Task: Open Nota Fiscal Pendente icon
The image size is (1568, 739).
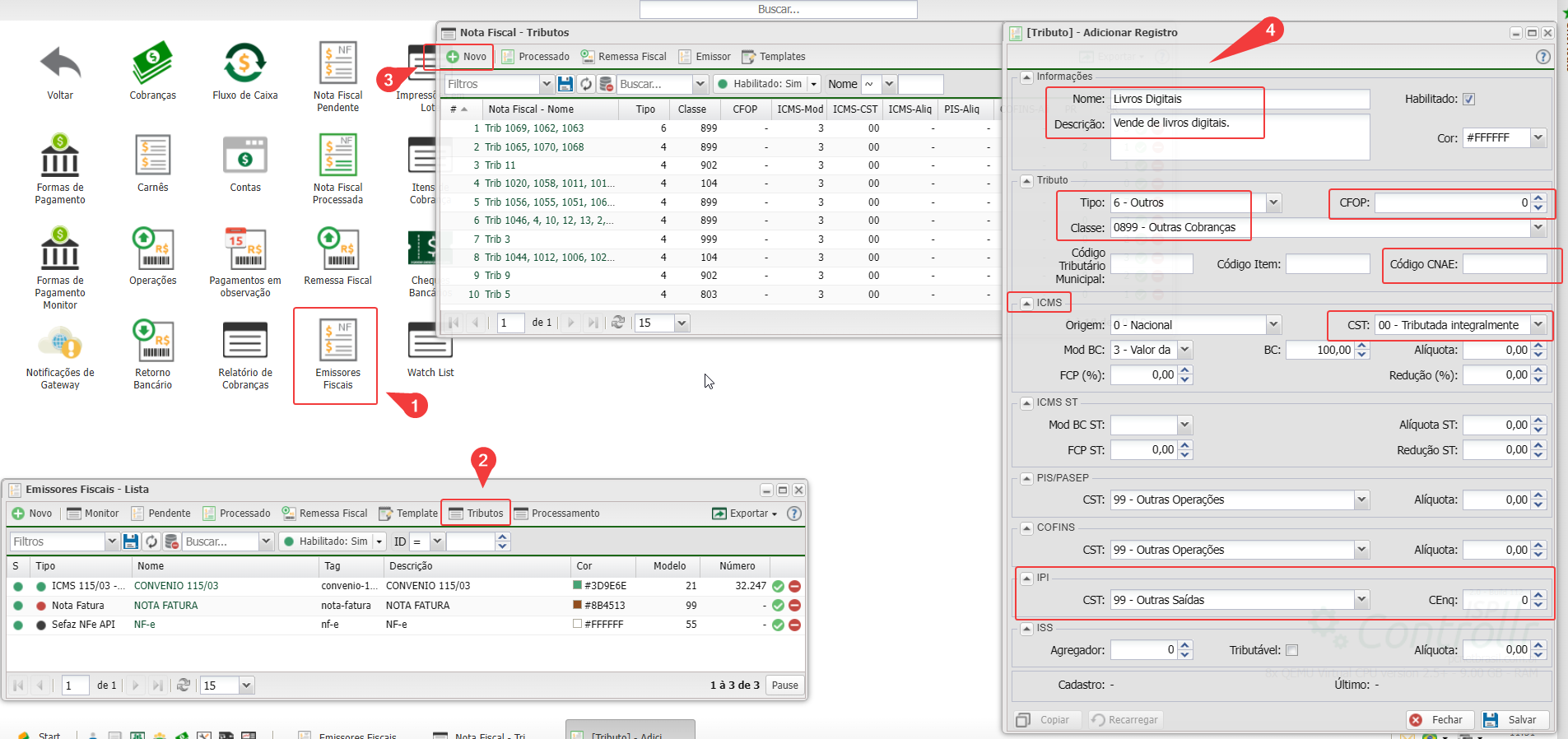Action: [x=337, y=64]
